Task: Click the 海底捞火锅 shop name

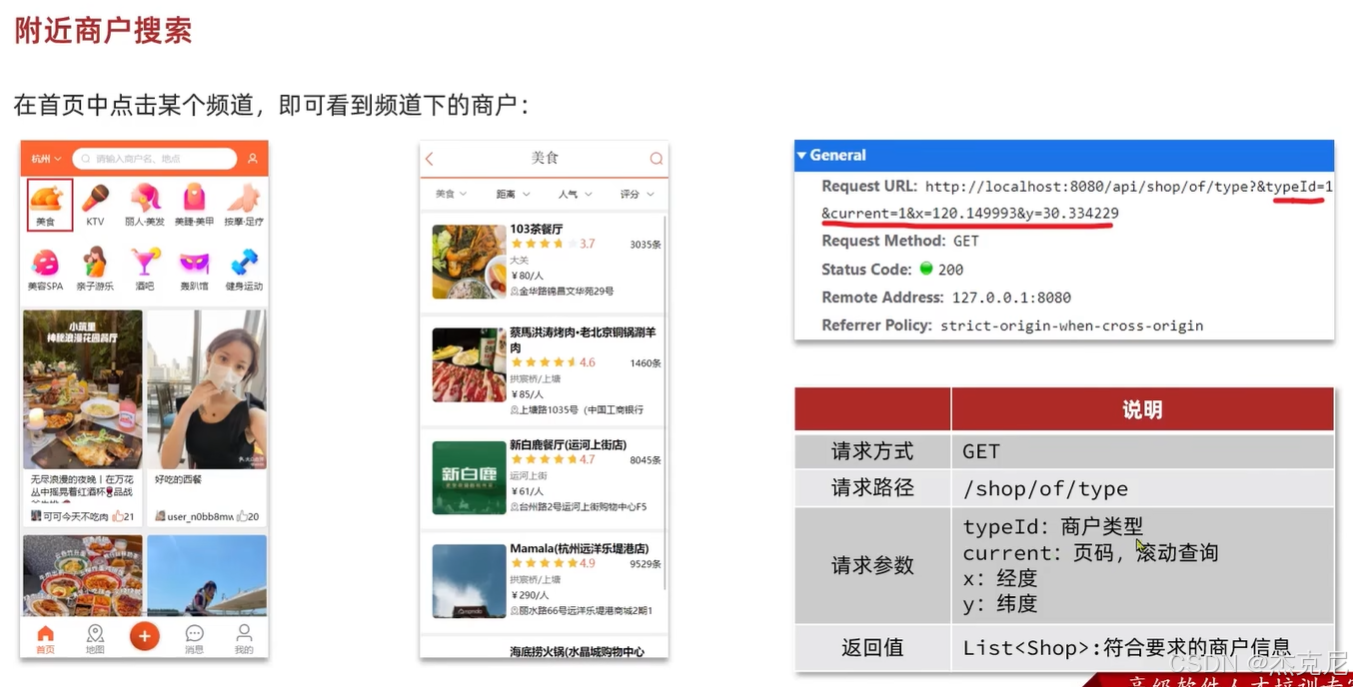Action: point(577,652)
